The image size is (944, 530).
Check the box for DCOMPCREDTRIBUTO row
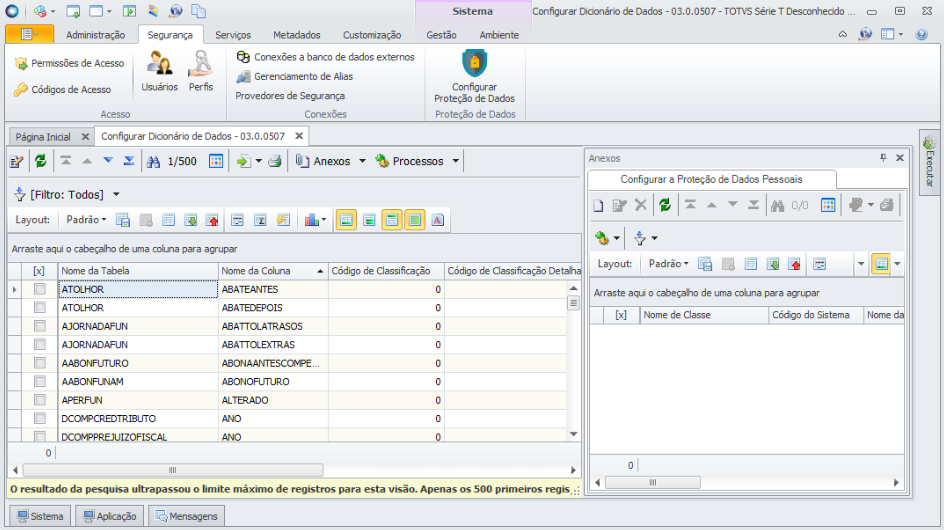[40, 419]
